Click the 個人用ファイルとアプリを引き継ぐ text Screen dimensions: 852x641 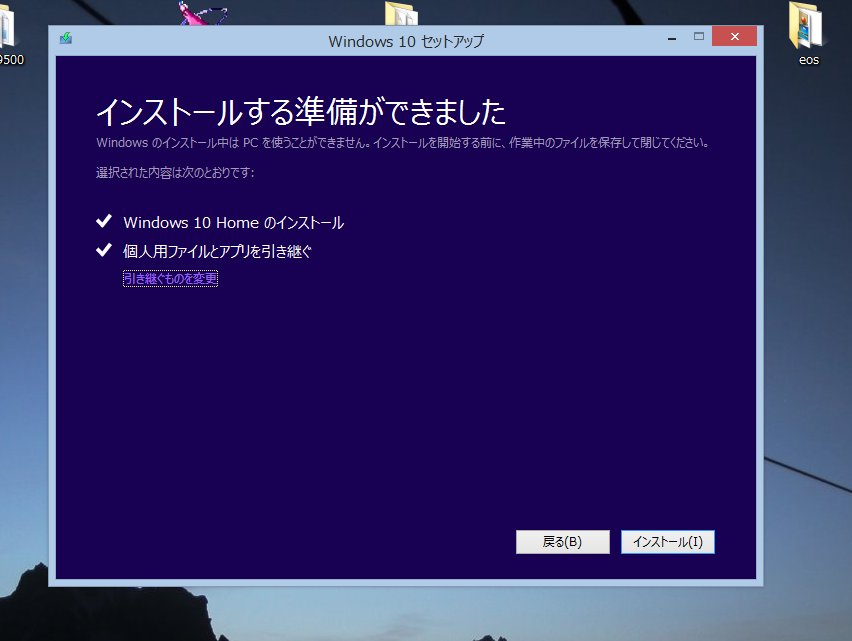[217, 251]
